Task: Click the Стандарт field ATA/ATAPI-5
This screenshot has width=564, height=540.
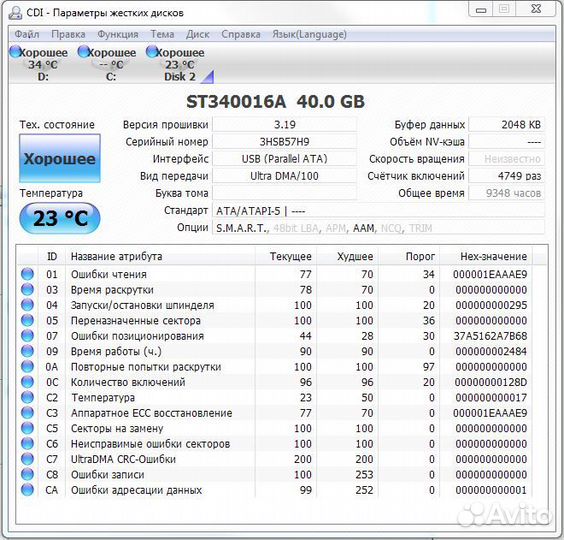Action: click(378, 210)
